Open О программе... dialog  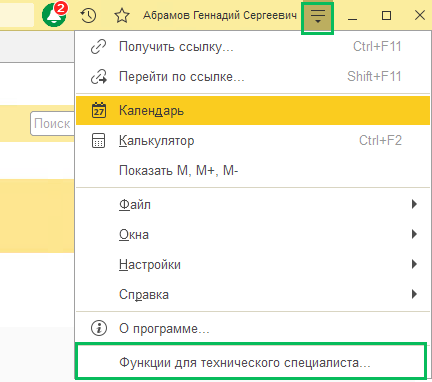point(253,329)
